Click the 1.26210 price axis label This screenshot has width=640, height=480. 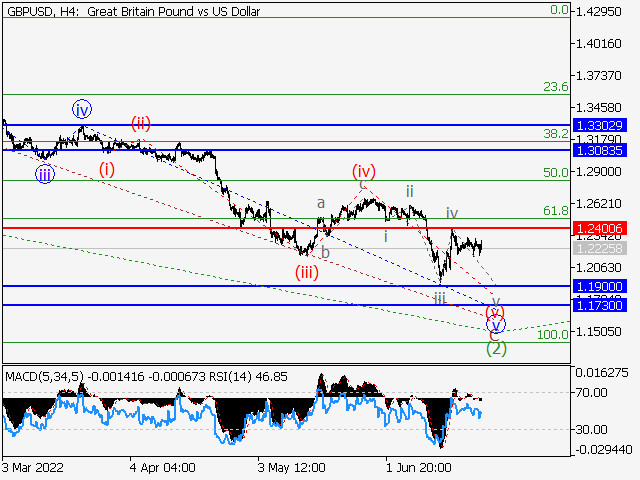[599, 203]
